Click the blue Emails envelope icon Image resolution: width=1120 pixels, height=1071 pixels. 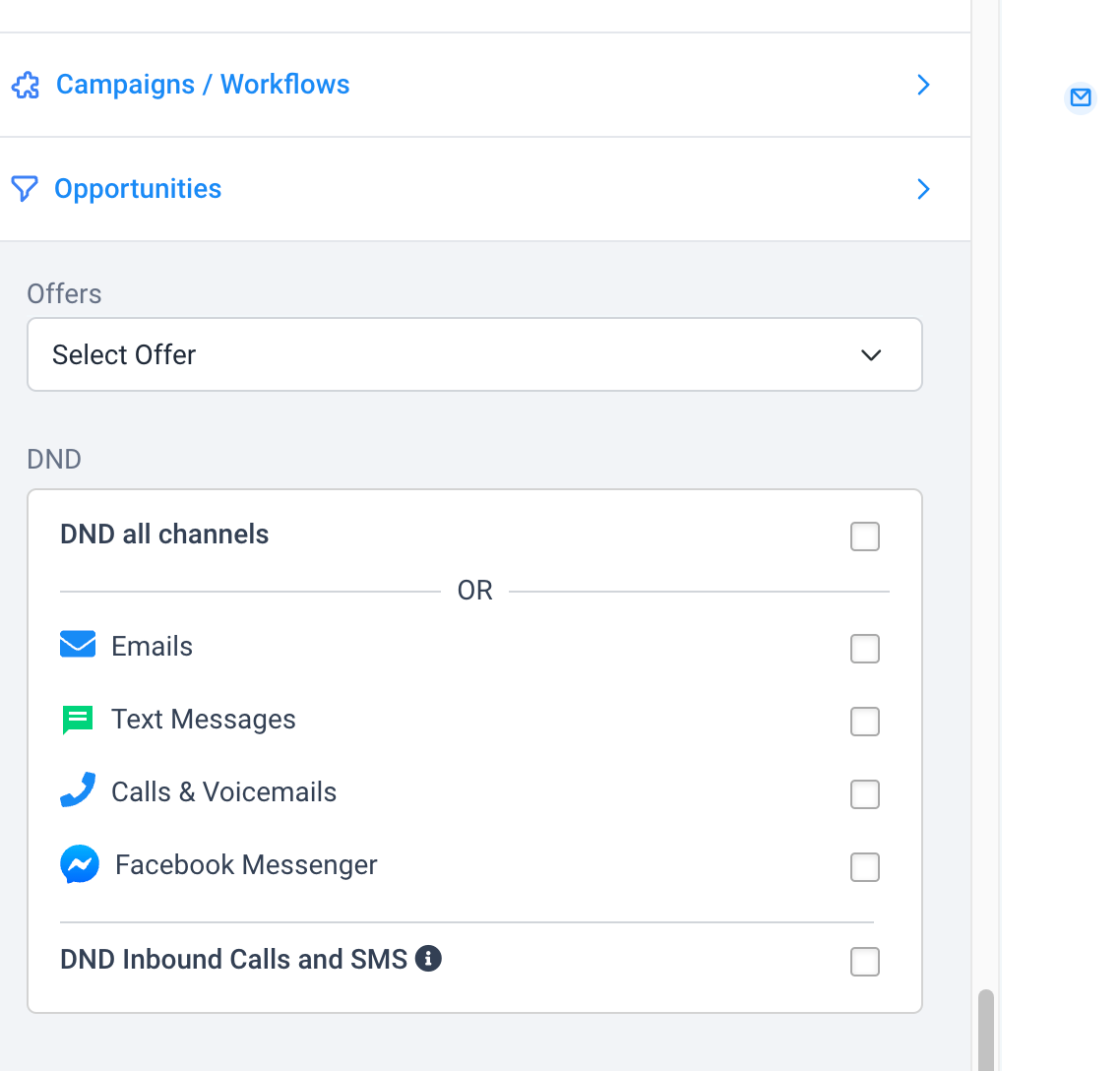[78, 645]
